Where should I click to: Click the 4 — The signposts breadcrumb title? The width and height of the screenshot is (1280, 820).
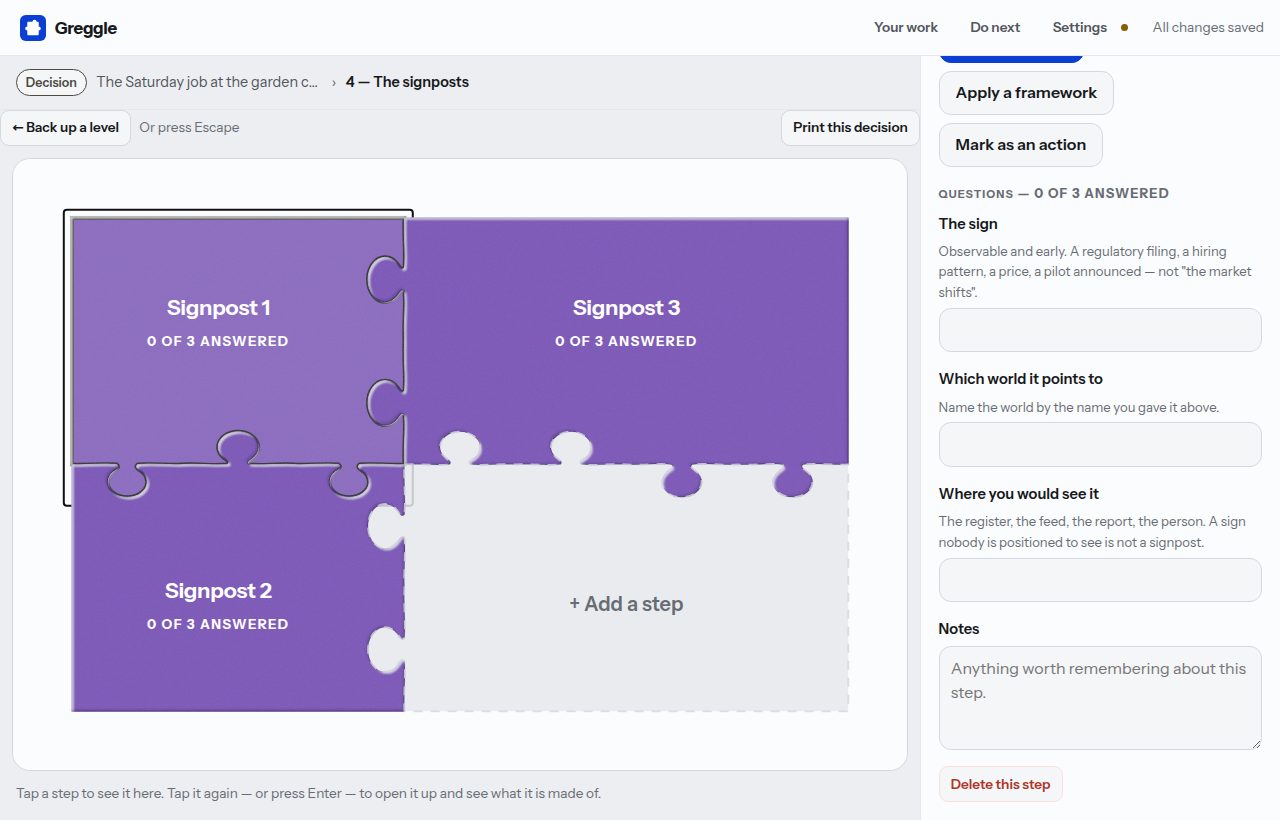(407, 82)
